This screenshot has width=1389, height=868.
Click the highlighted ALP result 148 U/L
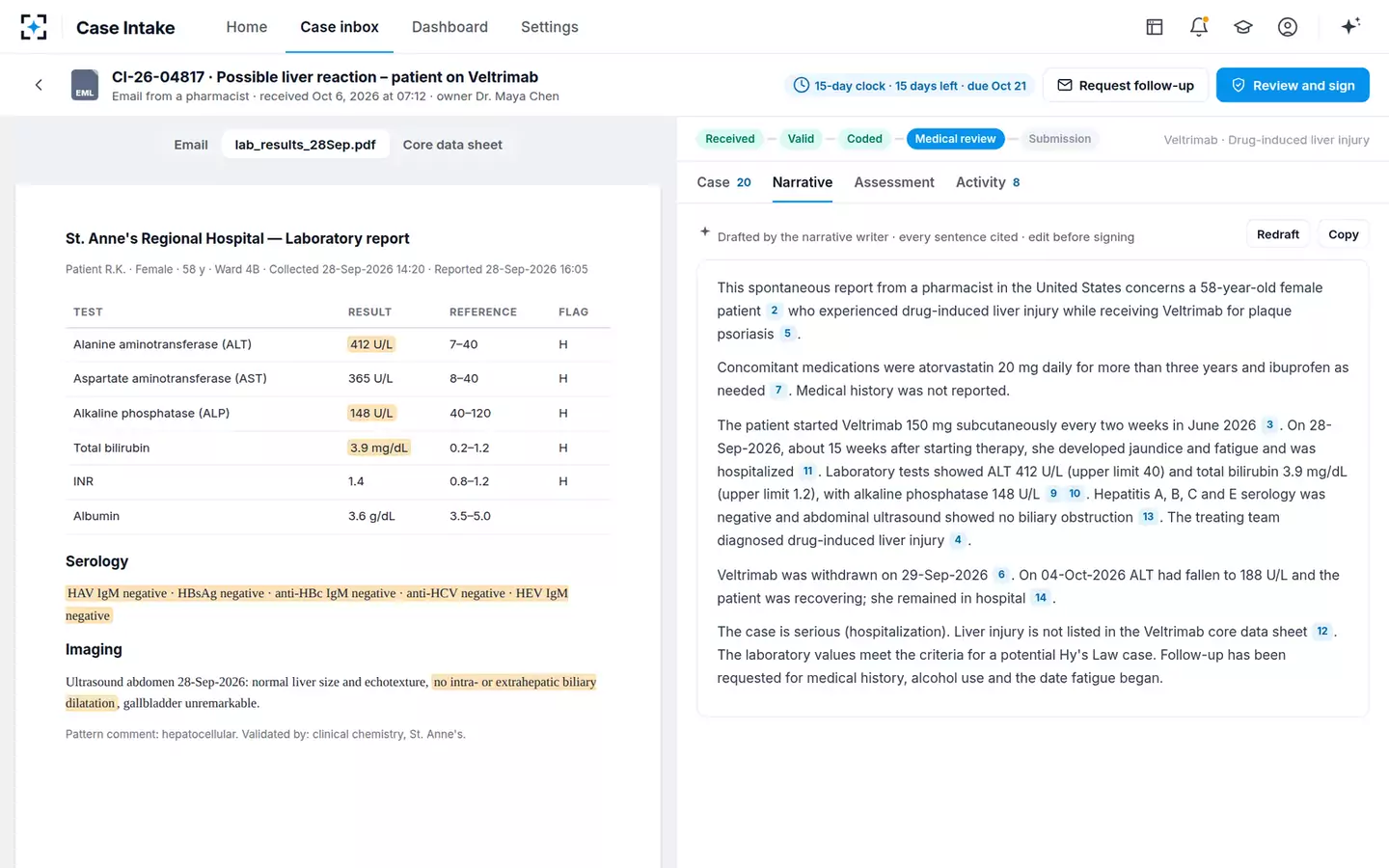pyautogui.click(x=371, y=413)
